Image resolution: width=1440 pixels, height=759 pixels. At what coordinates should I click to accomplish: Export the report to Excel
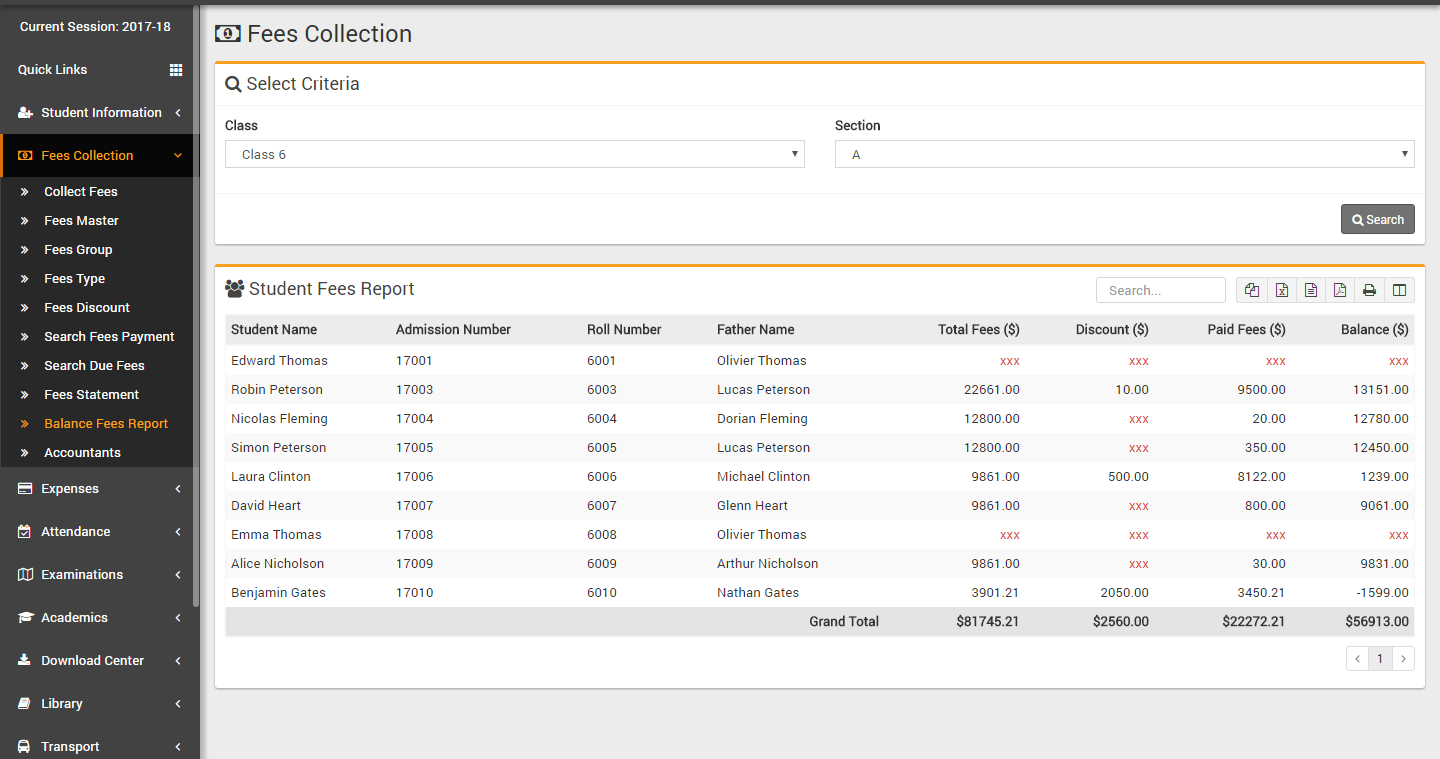(1281, 290)
